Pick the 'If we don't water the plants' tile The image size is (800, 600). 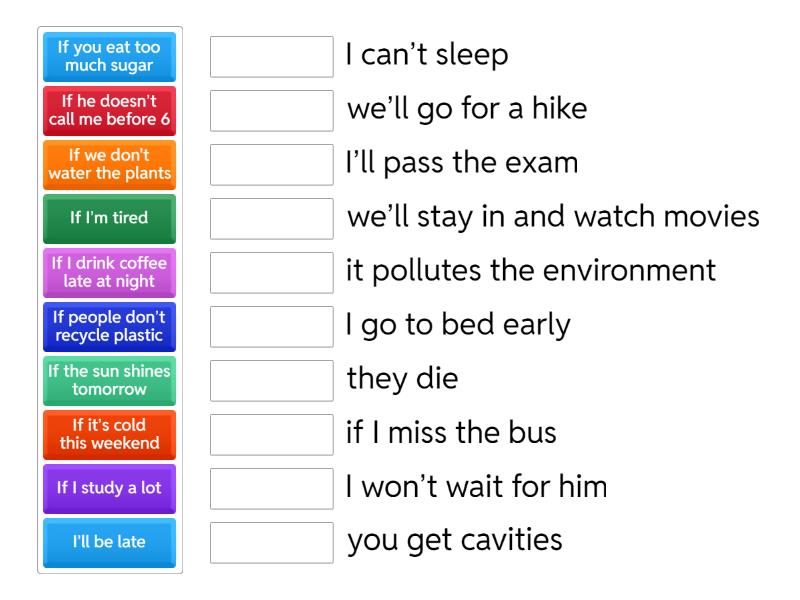(110, 165)
